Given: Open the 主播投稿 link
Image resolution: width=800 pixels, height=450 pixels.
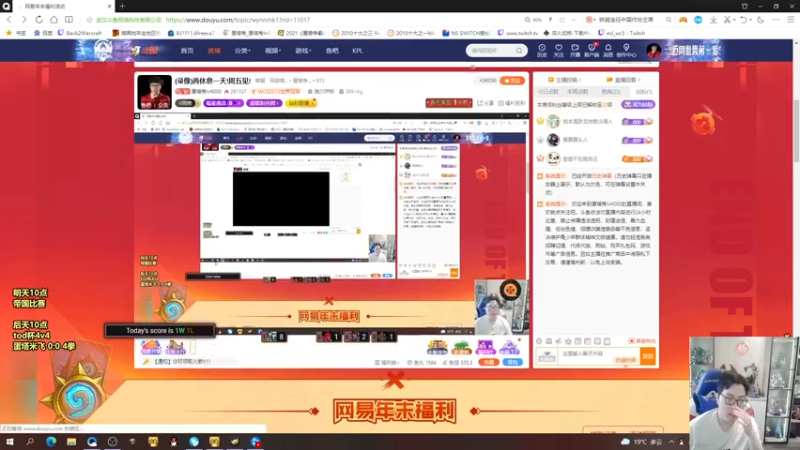Looking at the screenshot, I should pyautogui.click(x=564, y=80).
